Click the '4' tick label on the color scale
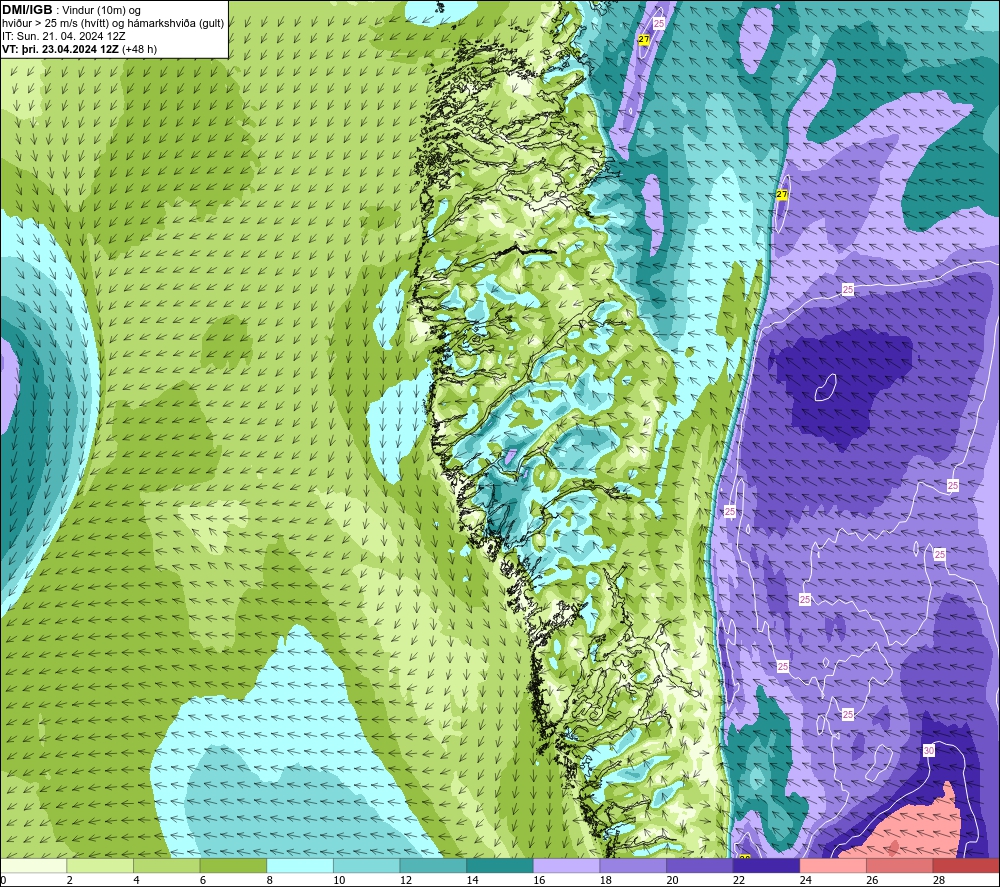Image resolution: width=1000 pixels, height=887 pixels. pos(136,881)
